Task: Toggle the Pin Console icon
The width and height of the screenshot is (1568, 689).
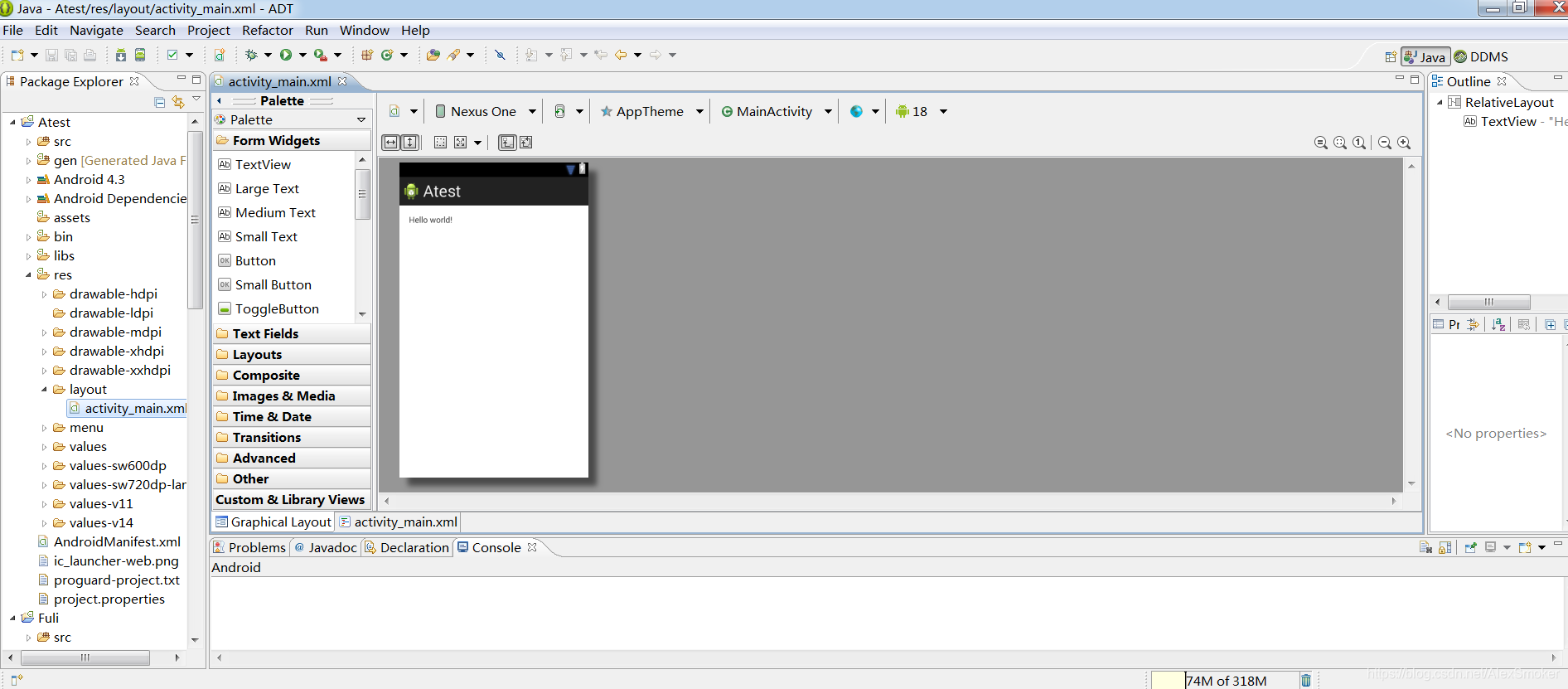Action: click(x=1470, y=547)
